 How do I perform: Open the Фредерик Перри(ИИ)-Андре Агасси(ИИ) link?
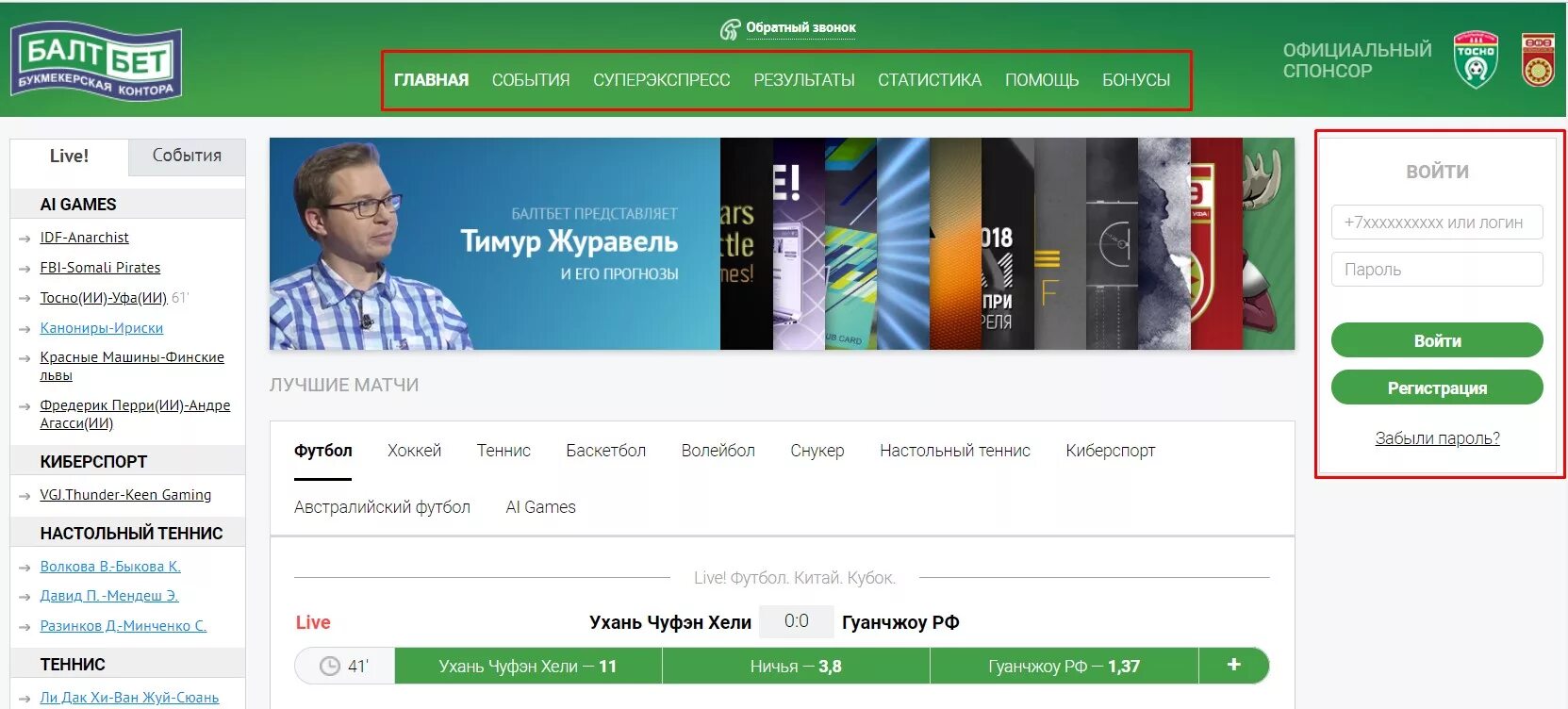(135, 414)
